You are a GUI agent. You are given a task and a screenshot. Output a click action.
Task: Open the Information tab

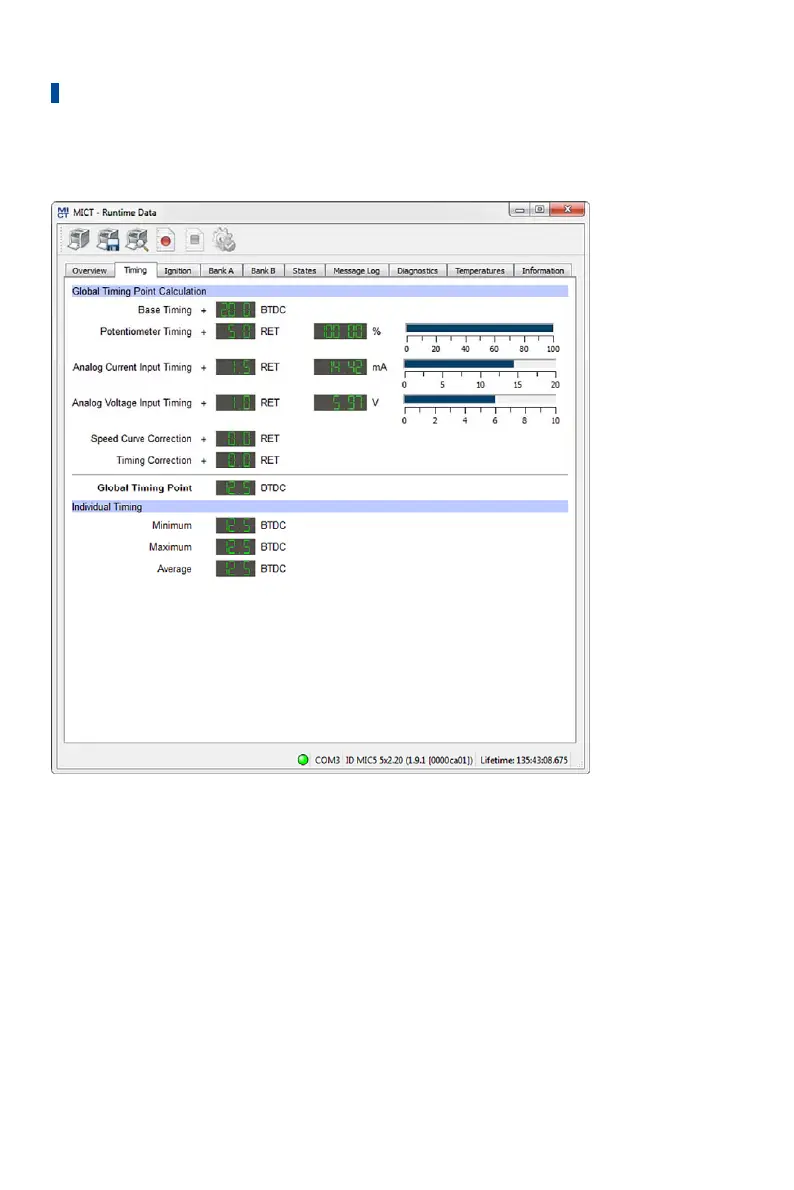click(x=543, y=271)
